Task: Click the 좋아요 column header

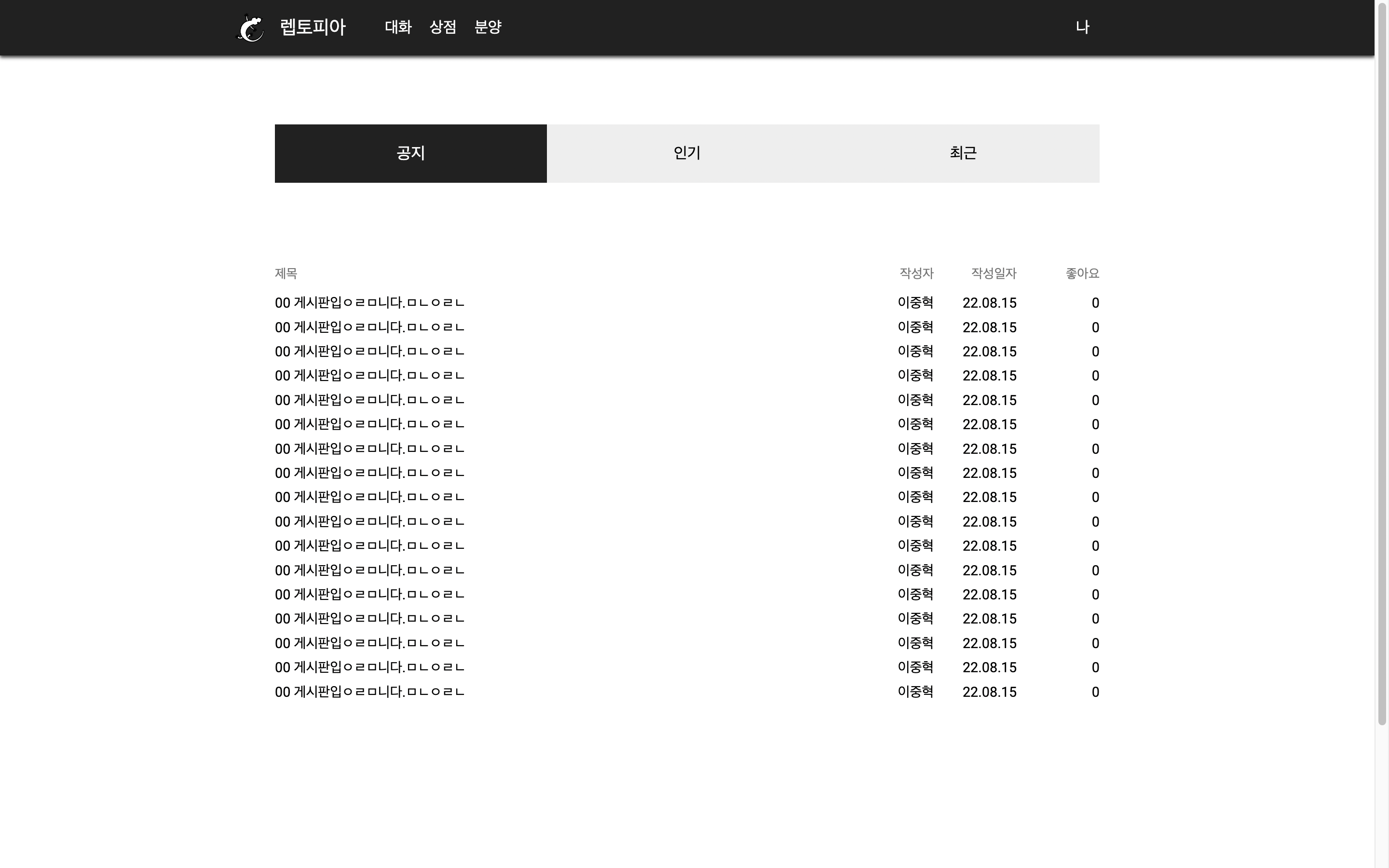Action: [1082, 273]
